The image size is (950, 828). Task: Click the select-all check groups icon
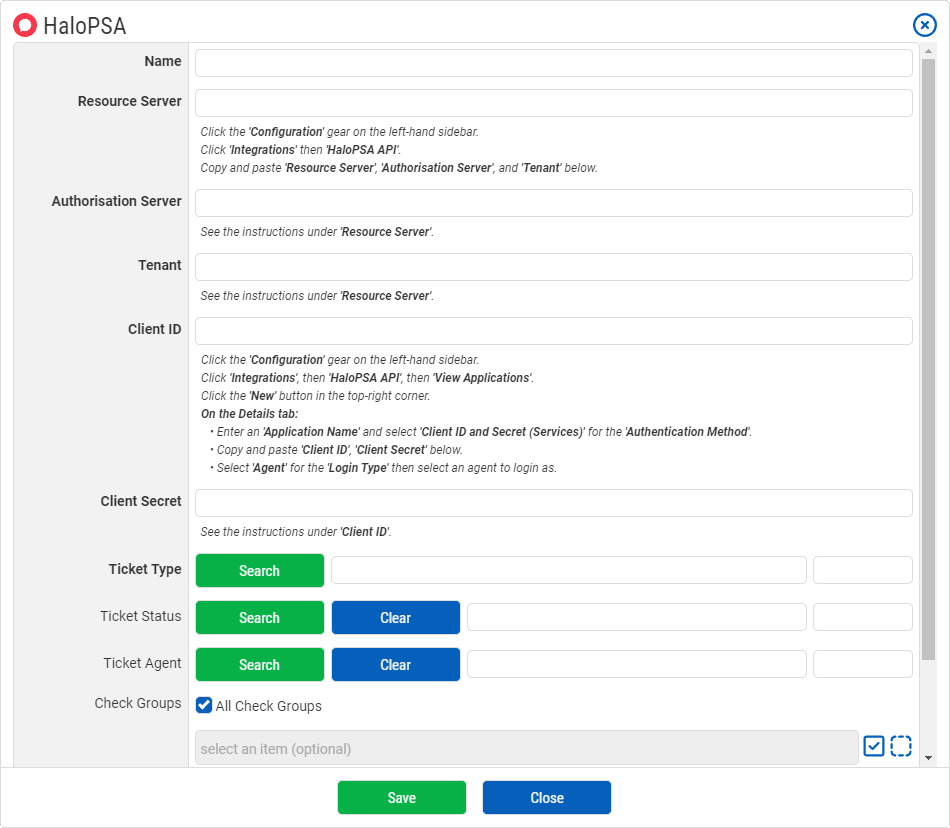(x=873, y=746)
